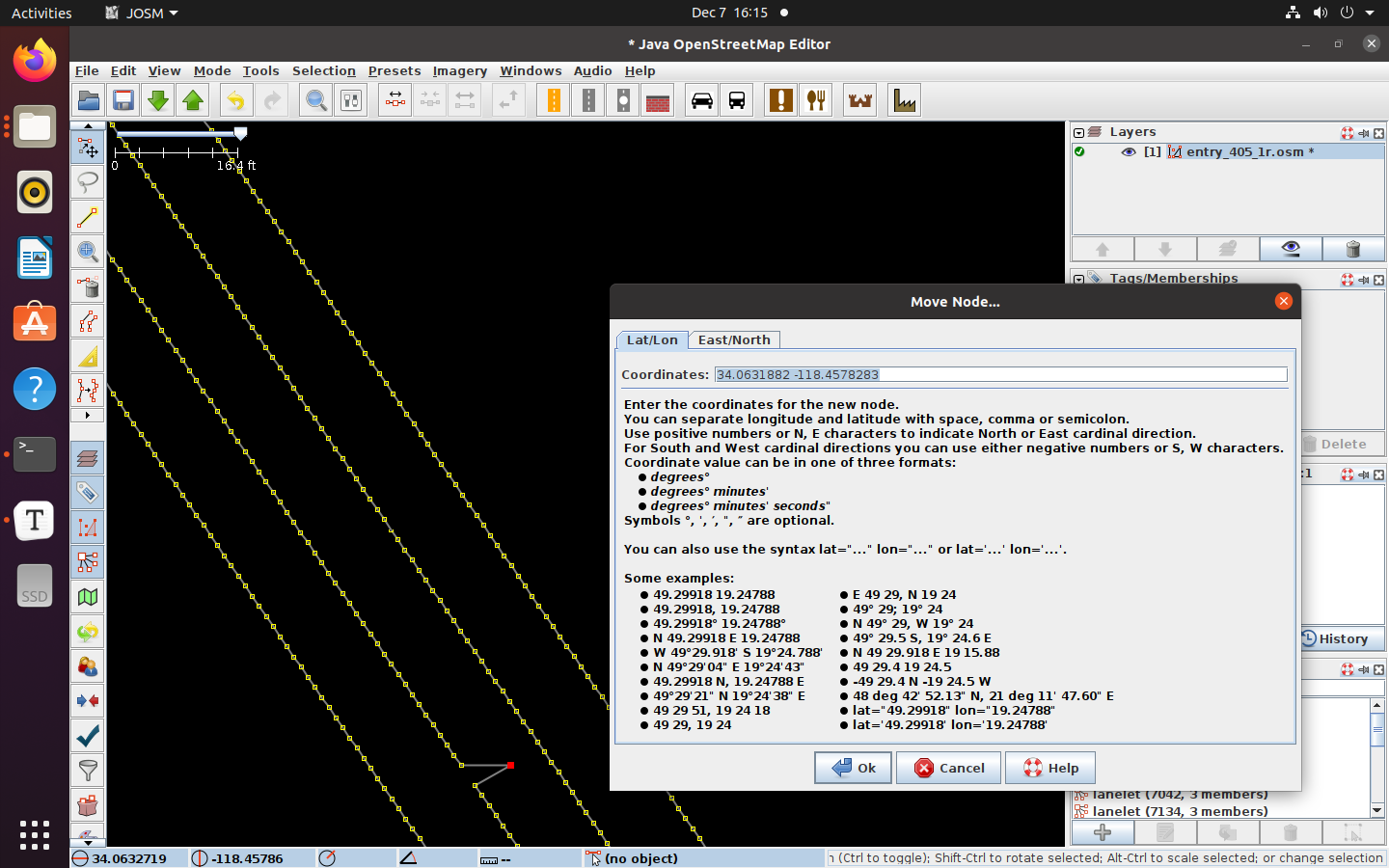Toggle the Relations panel button in sidebar
Screen dimensions: 1389x868
(x=88, y=562)
